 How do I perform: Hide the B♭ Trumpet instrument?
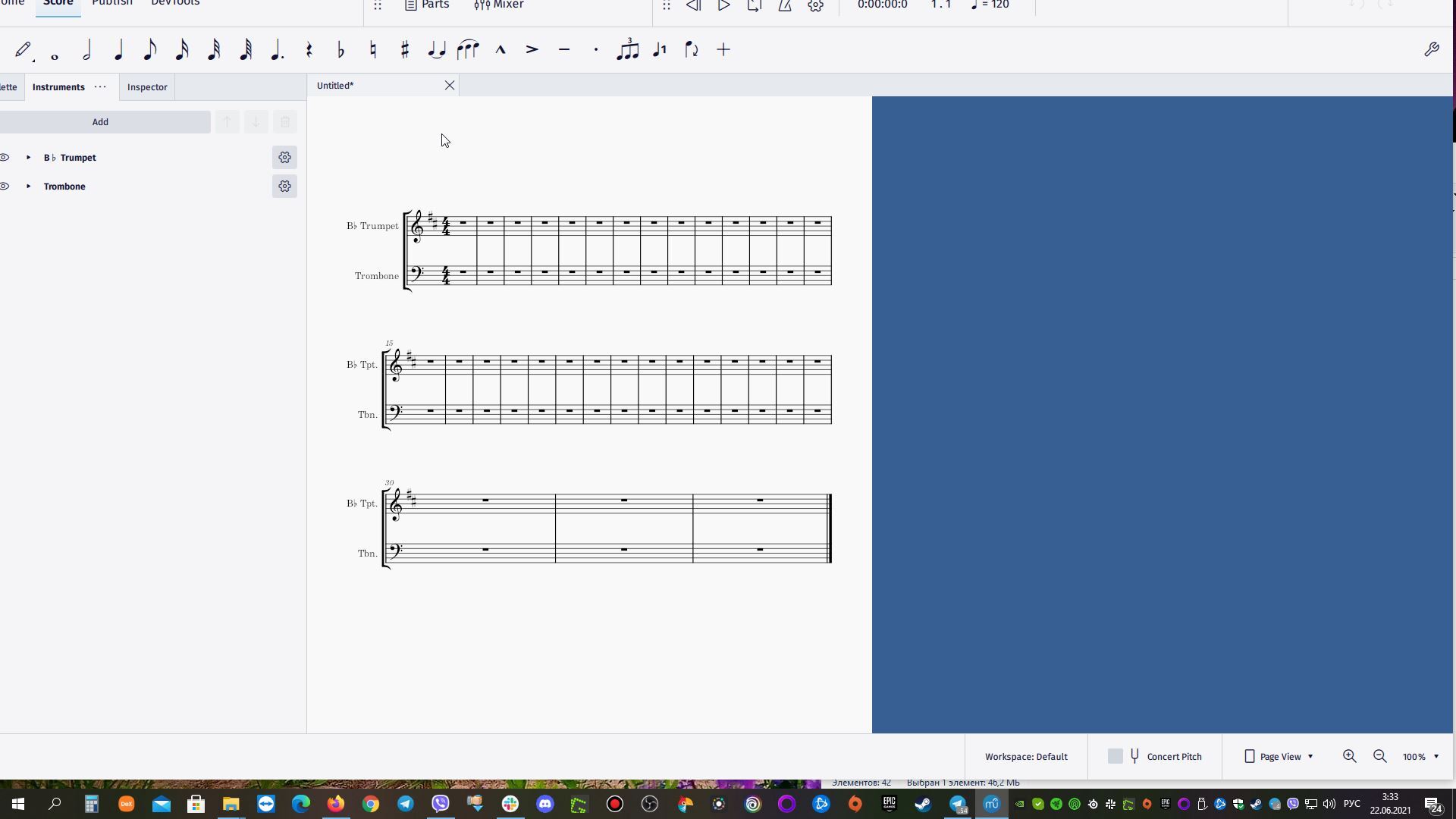[5, 158]
